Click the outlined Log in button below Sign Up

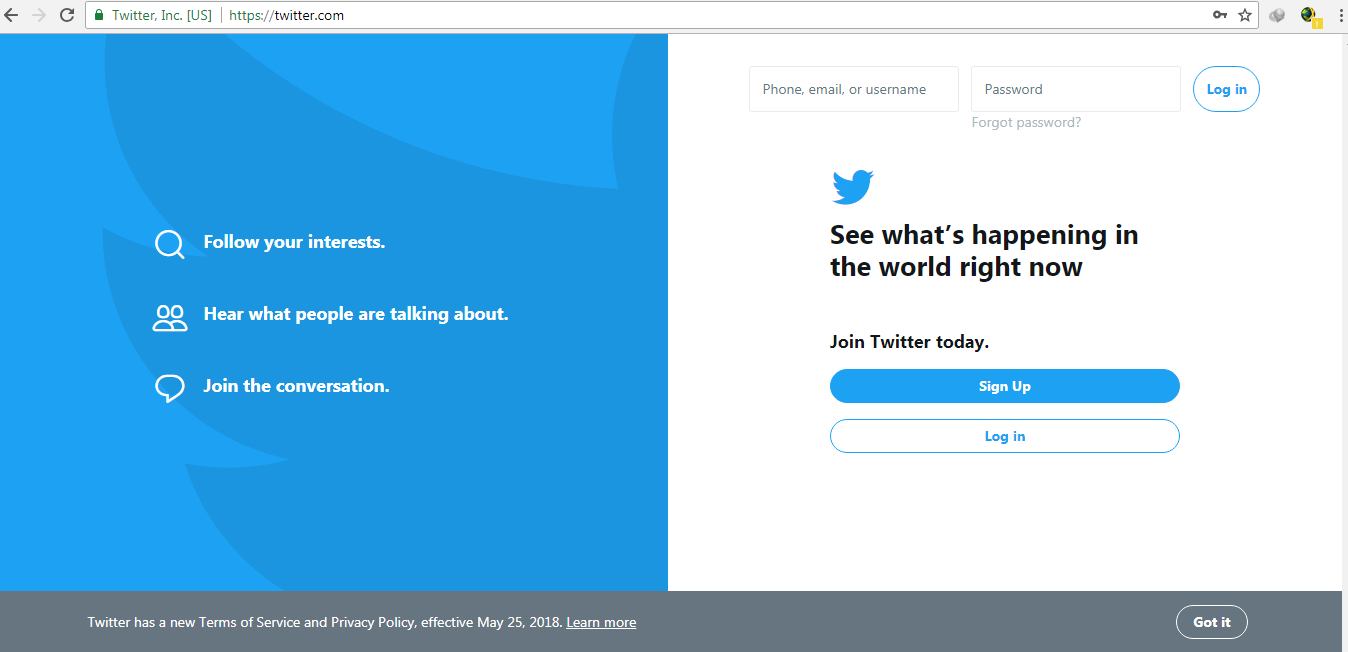[1005, 436]
